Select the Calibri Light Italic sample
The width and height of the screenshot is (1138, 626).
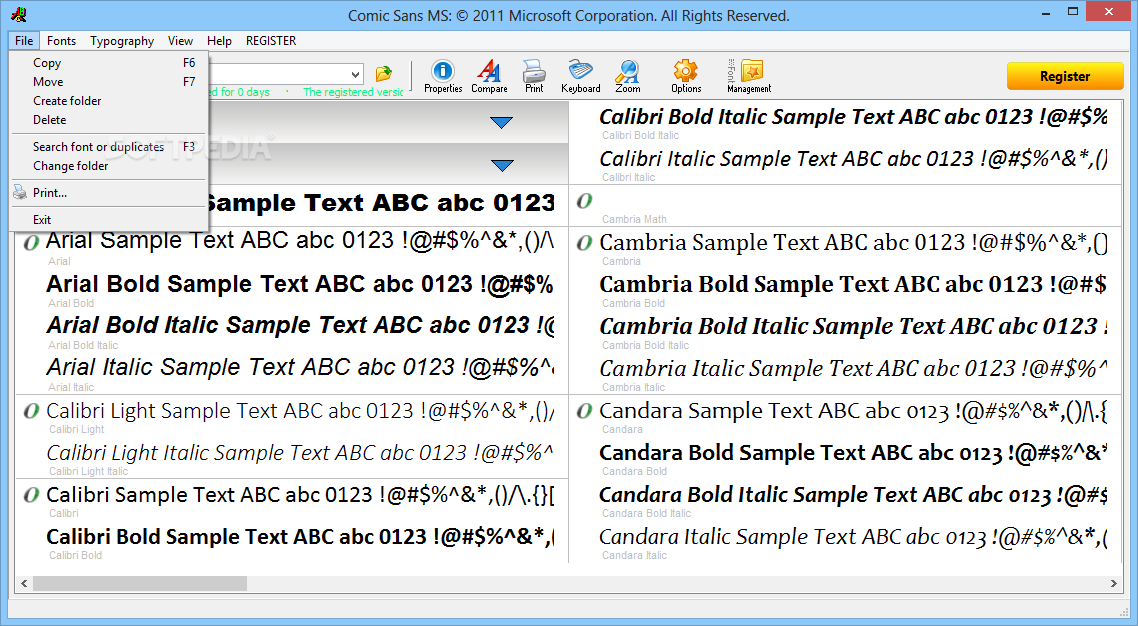tap(300, 458)
